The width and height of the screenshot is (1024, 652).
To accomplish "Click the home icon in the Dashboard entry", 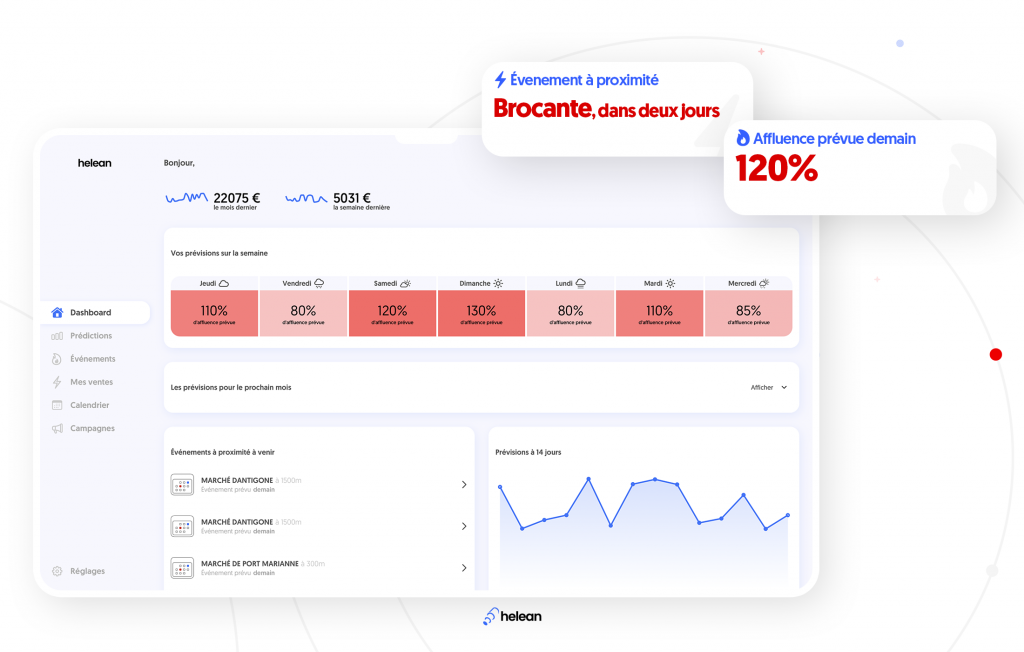I will [x=57, y=312].
